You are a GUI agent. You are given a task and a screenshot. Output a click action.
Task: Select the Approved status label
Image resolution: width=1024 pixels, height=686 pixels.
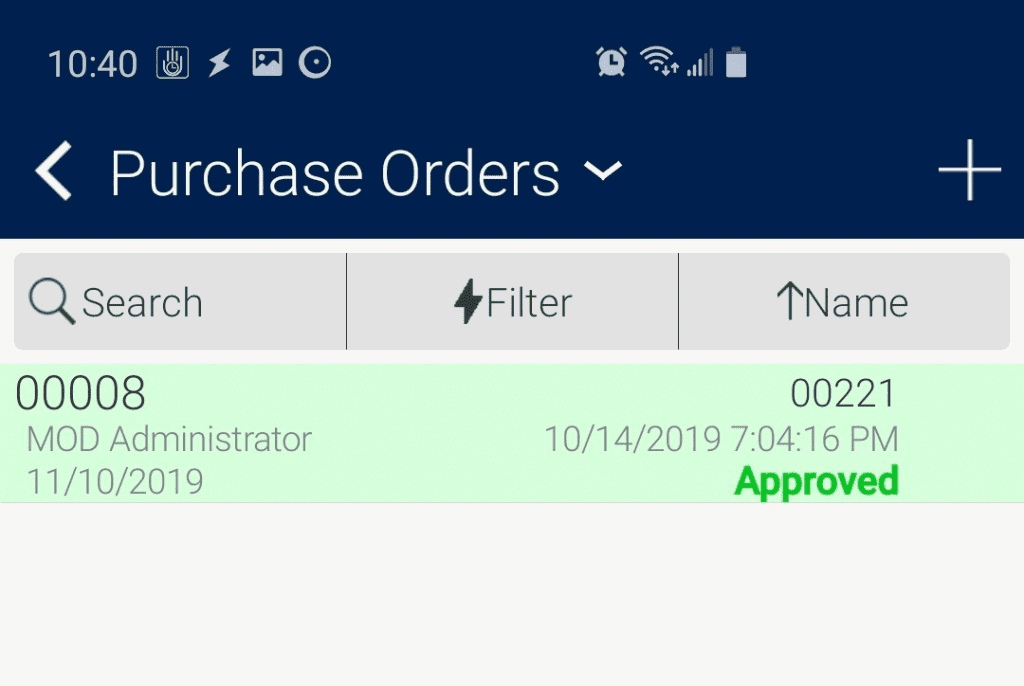pos(816,482)
